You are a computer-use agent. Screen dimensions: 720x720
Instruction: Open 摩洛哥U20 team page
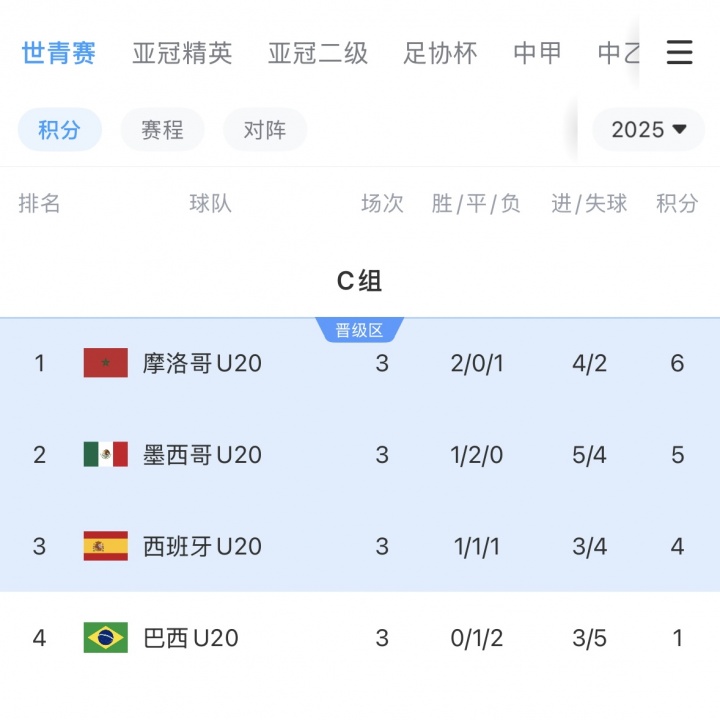[x=202, y=363]
